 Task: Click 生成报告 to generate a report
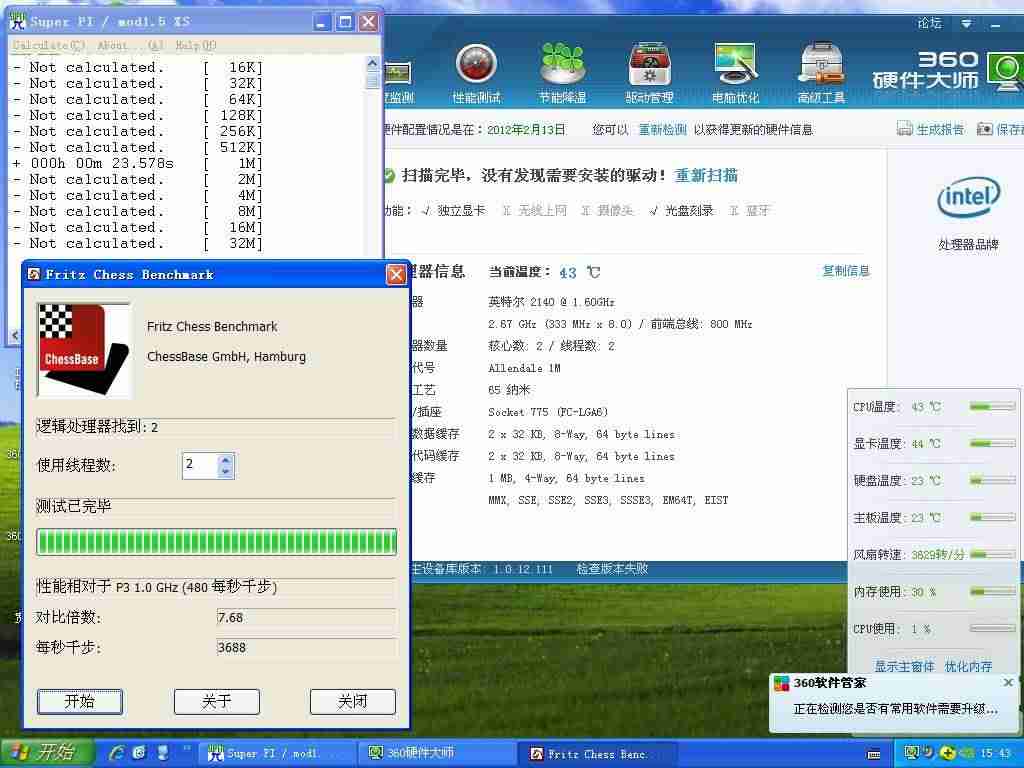(931, 129)
